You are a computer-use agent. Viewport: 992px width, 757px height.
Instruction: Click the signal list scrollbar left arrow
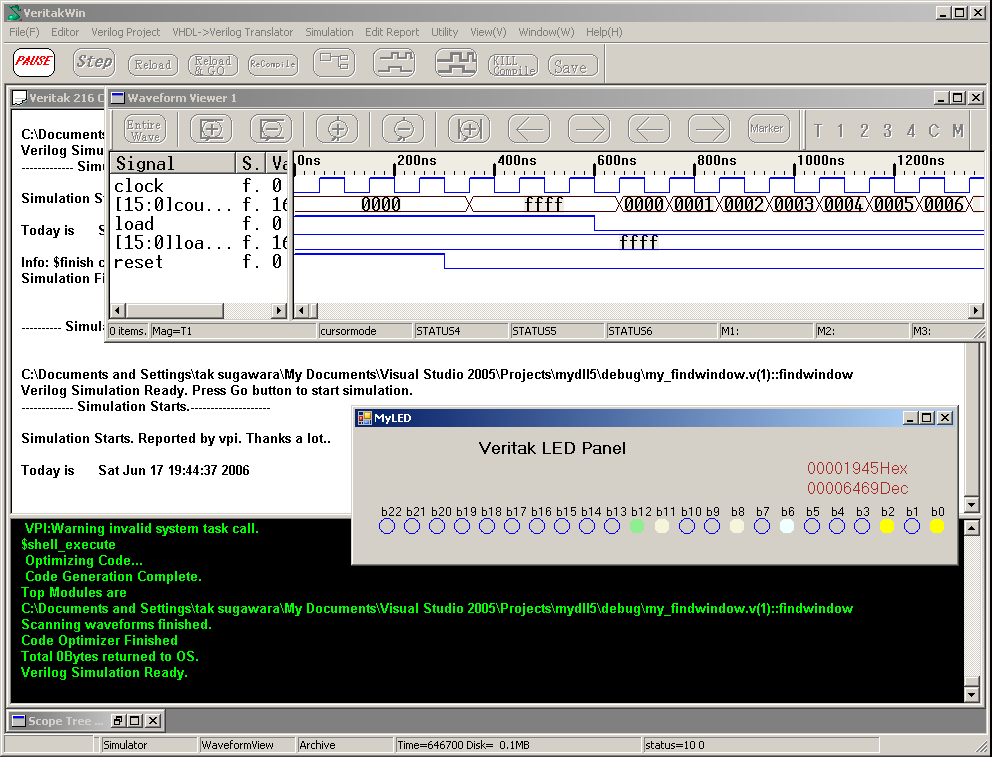point(117,311)
